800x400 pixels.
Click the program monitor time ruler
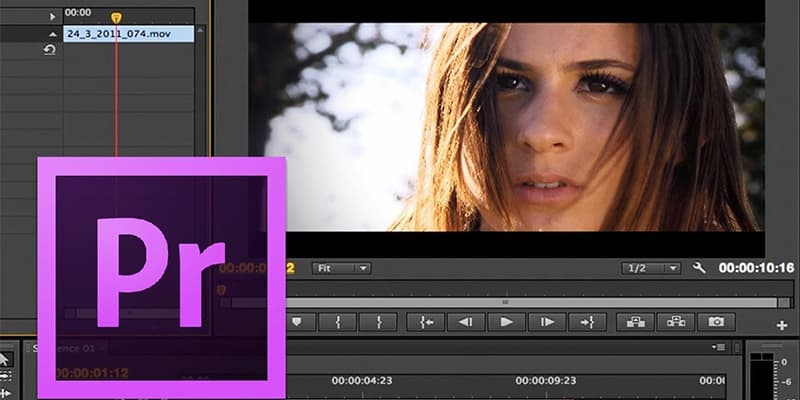click(538, 288)
